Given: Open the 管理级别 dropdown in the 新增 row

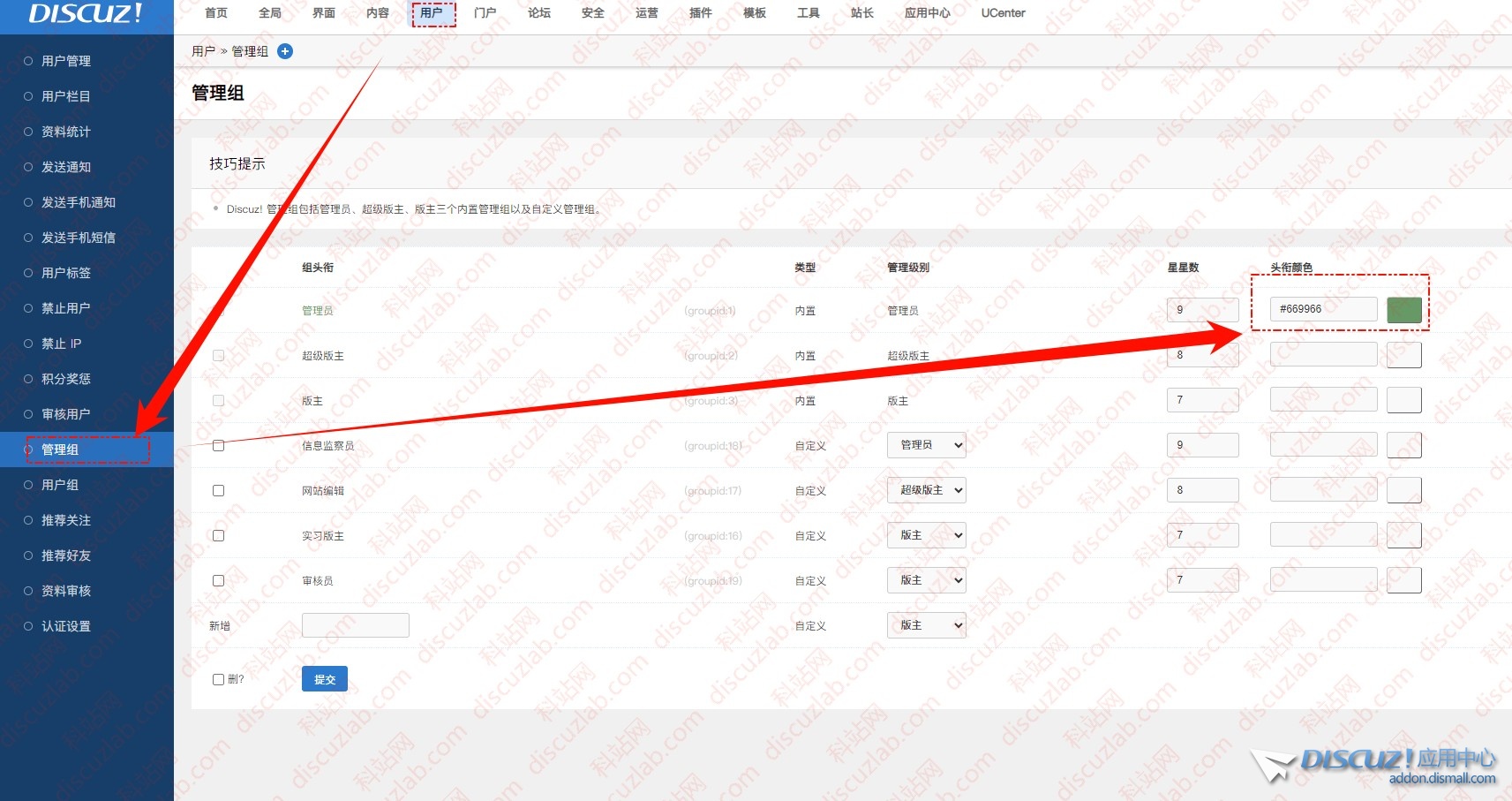Looking at the screenshot, I should pos(926,625).
